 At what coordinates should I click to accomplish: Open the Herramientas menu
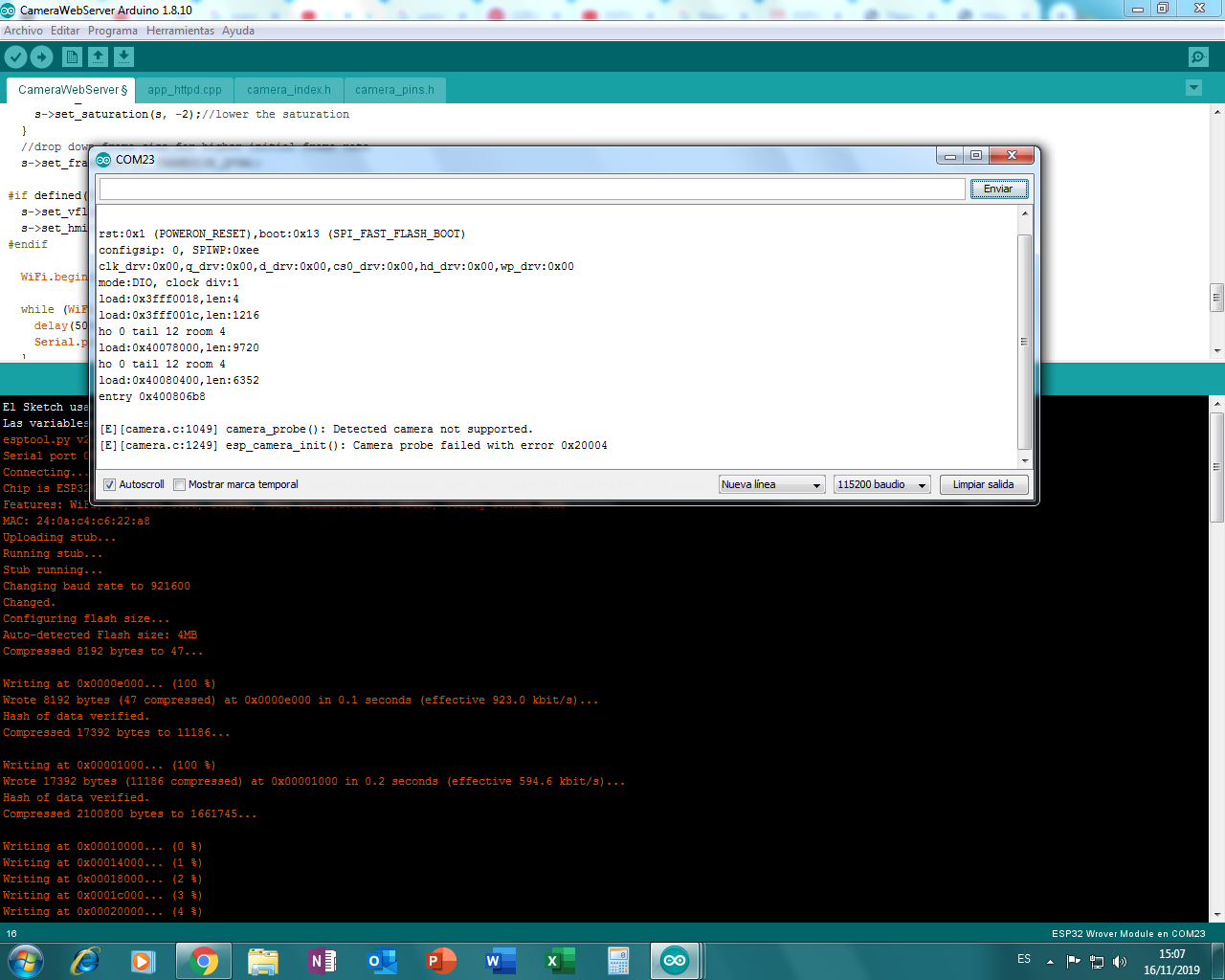point(180,31)
